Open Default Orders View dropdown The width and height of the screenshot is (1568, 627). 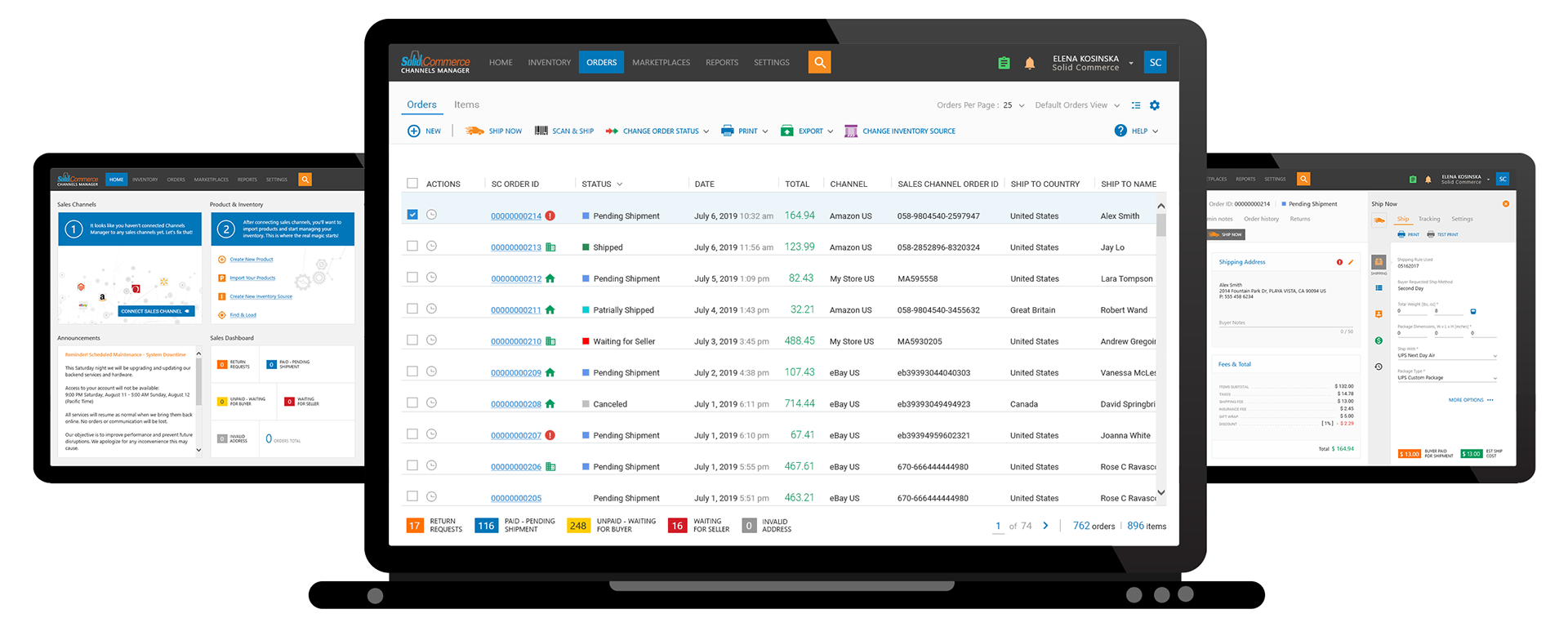[x=1117, y=105]
